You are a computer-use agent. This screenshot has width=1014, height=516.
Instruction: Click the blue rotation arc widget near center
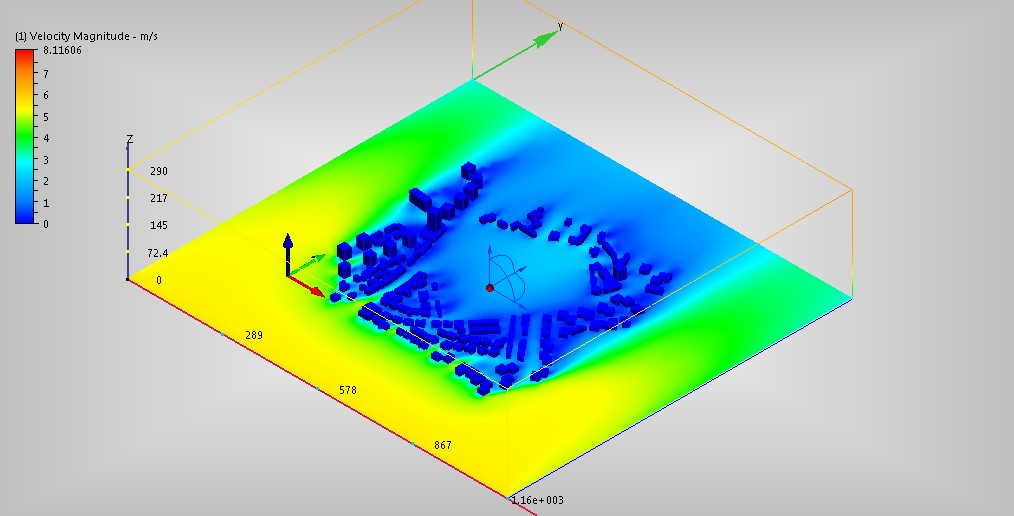pos(509,277)
